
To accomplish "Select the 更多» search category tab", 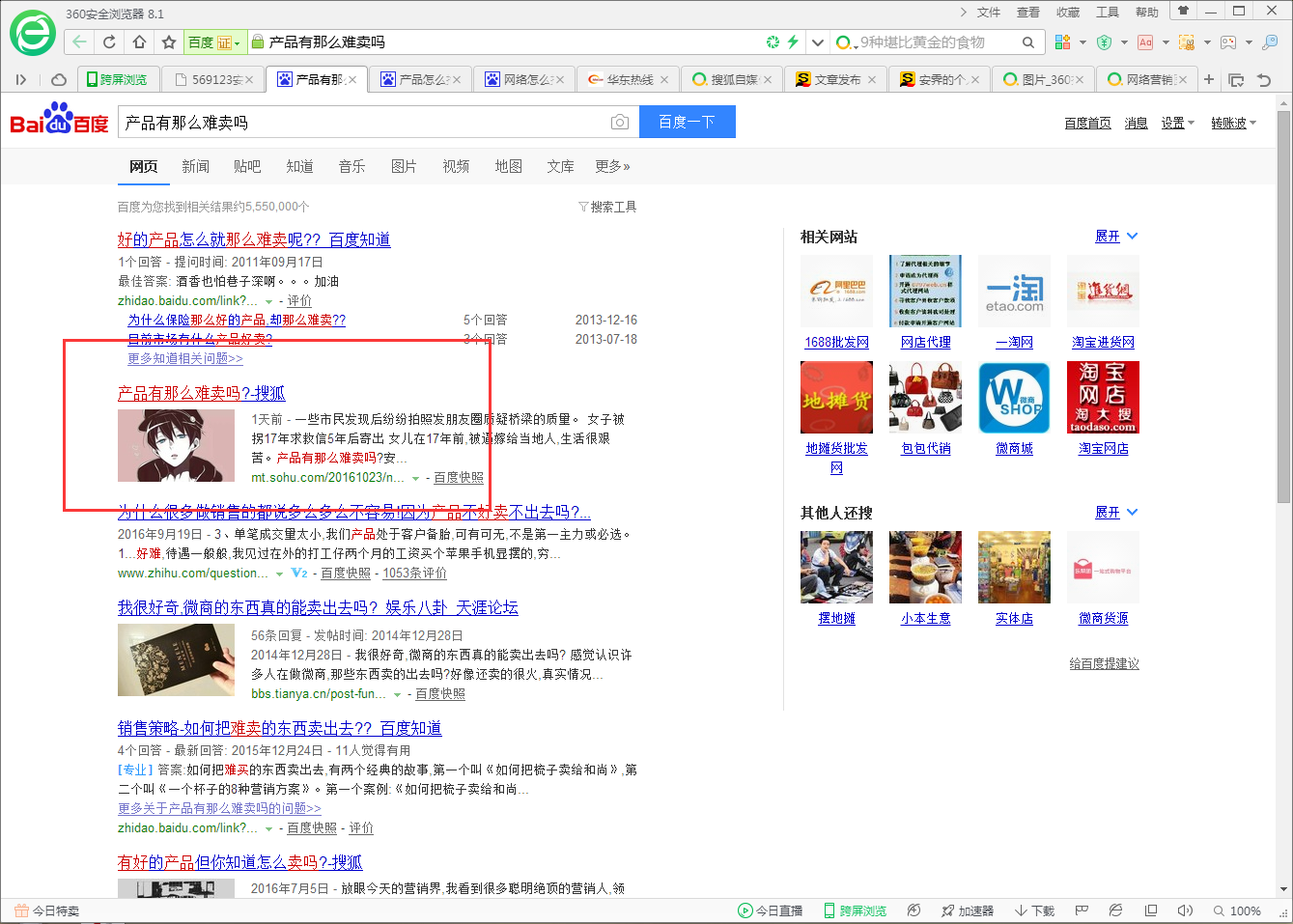I will [x=612, y=166].
